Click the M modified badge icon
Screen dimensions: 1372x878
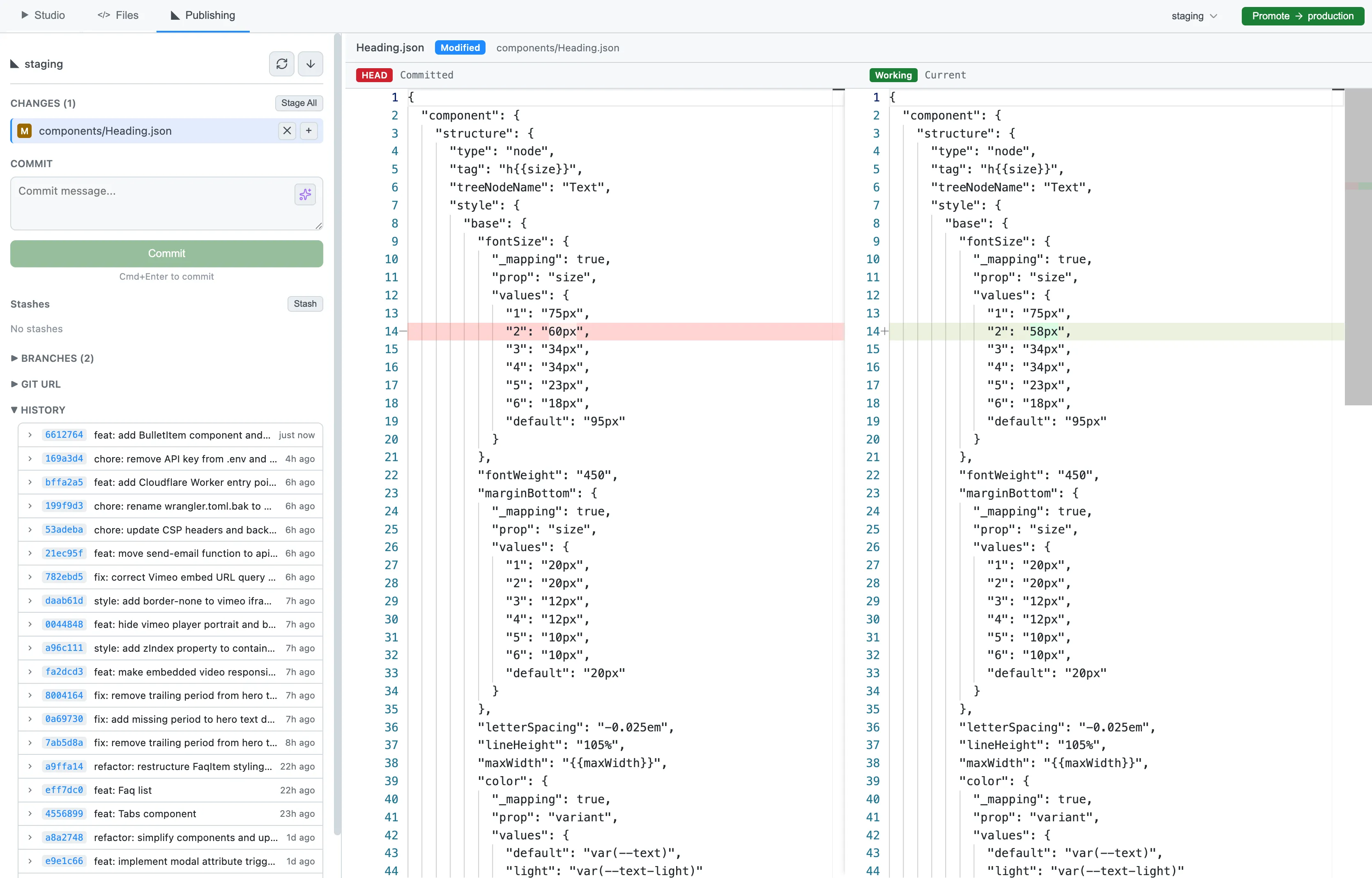coord(25,131)
